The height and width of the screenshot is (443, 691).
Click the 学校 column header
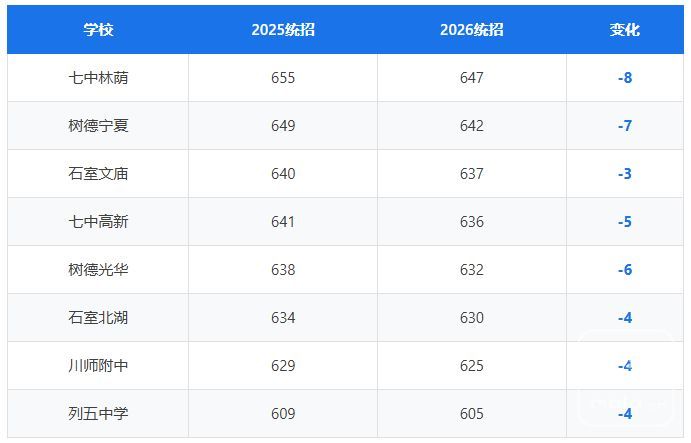coord(98,30)
